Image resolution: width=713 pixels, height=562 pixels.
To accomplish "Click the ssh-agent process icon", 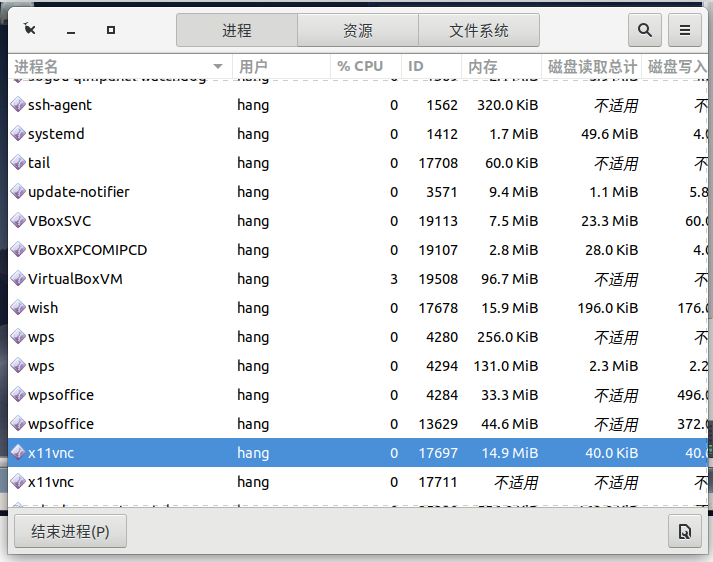I will (x=18, y=105).
